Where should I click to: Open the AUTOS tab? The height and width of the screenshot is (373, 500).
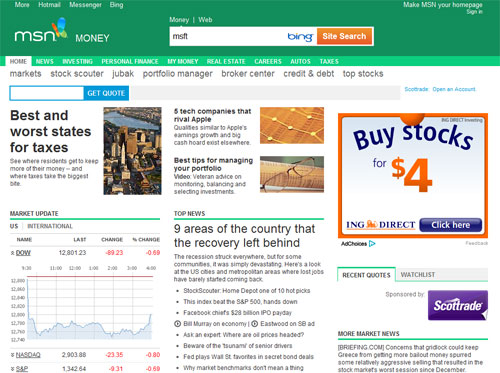pos(300,61)
